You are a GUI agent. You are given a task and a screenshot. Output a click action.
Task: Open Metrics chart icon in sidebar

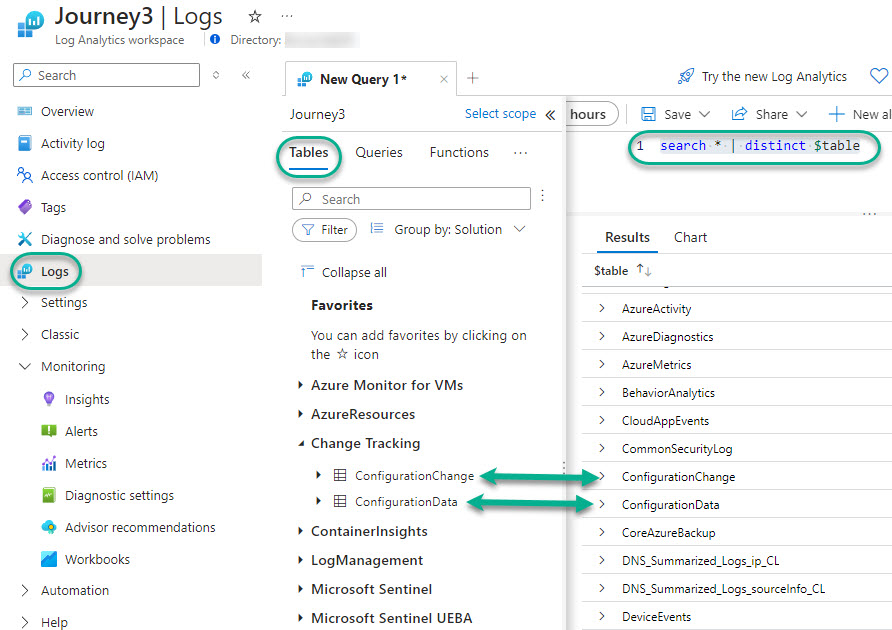(49, 463)
